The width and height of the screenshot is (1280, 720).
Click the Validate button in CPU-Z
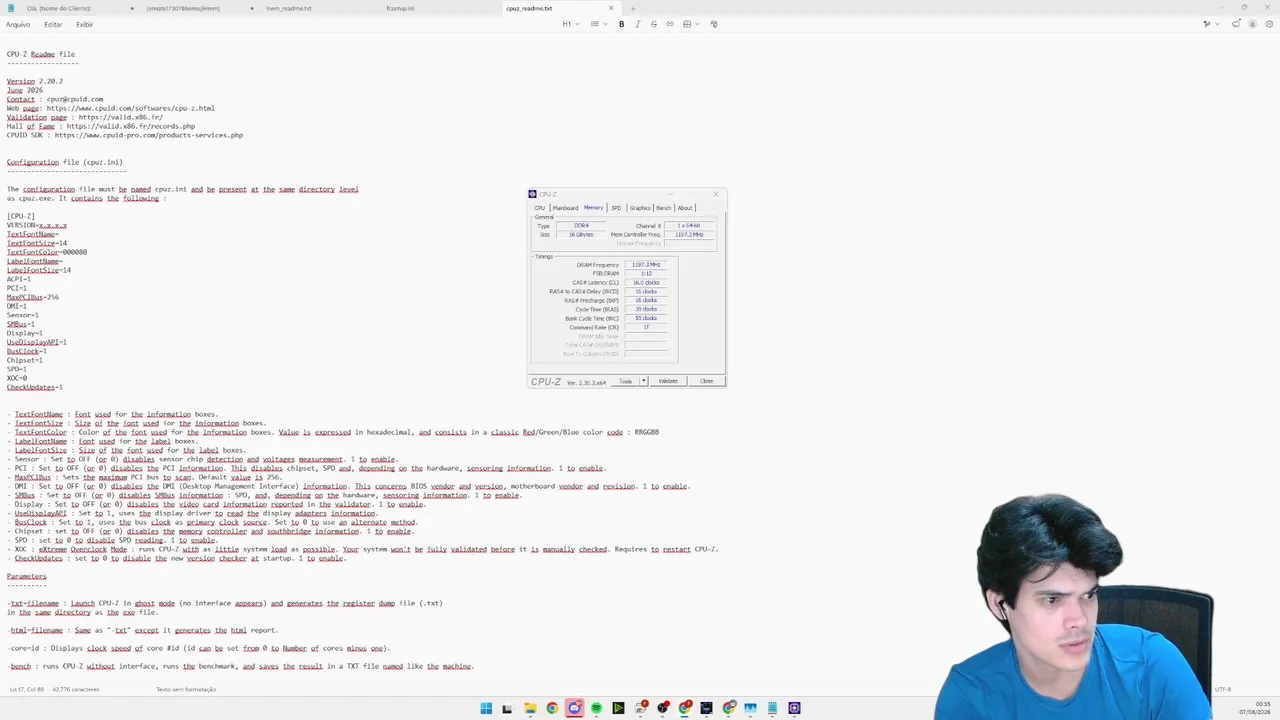tap(668, 381)
